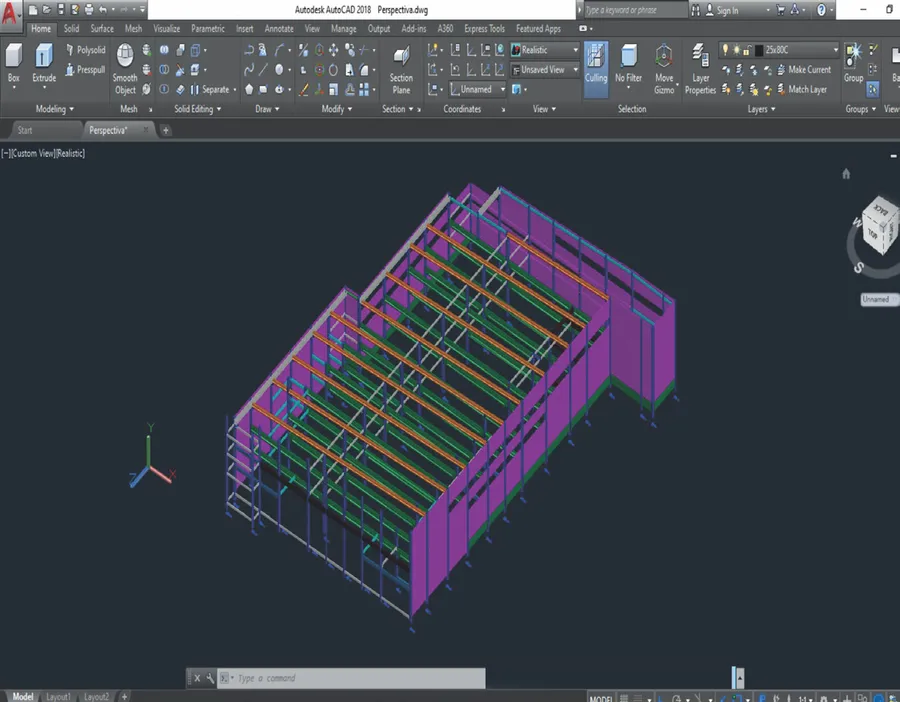Activate the Extrude tool
This screenshot has width=900, height=702.
(44, 65)
